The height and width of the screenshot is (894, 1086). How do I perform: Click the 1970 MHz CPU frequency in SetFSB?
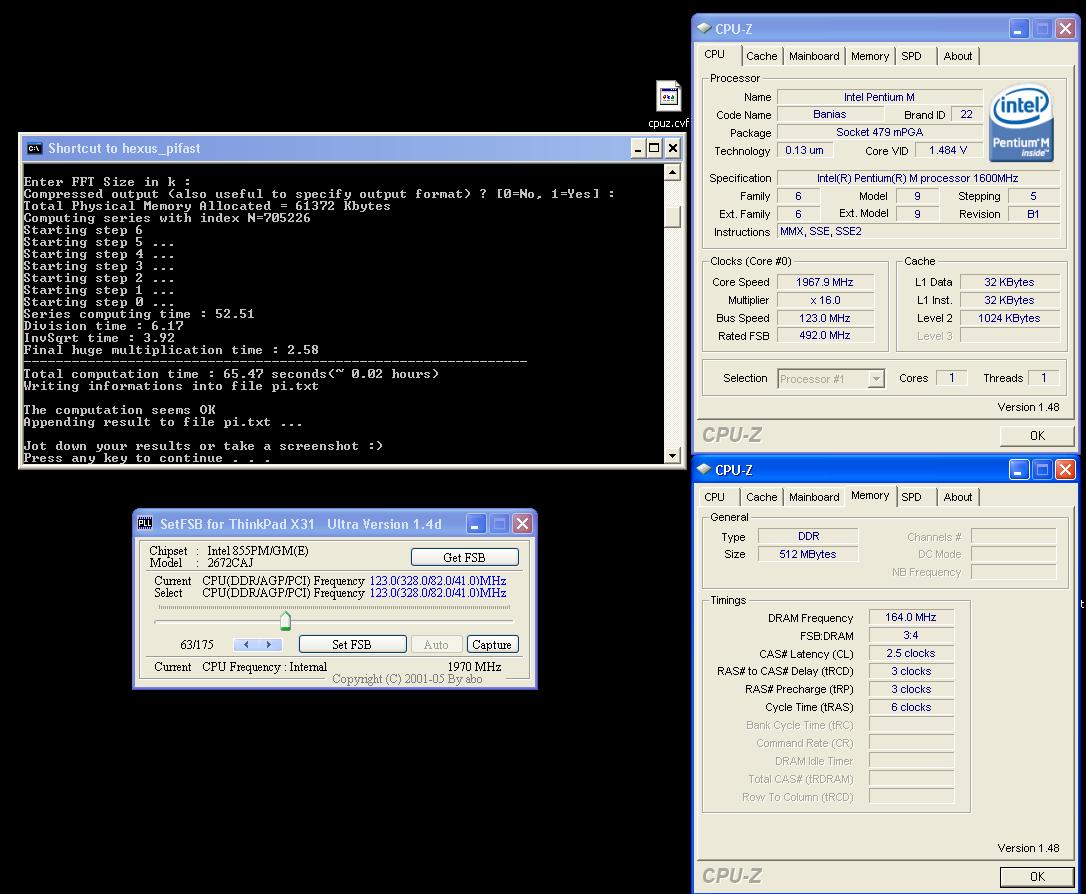(x=474, y=667)
